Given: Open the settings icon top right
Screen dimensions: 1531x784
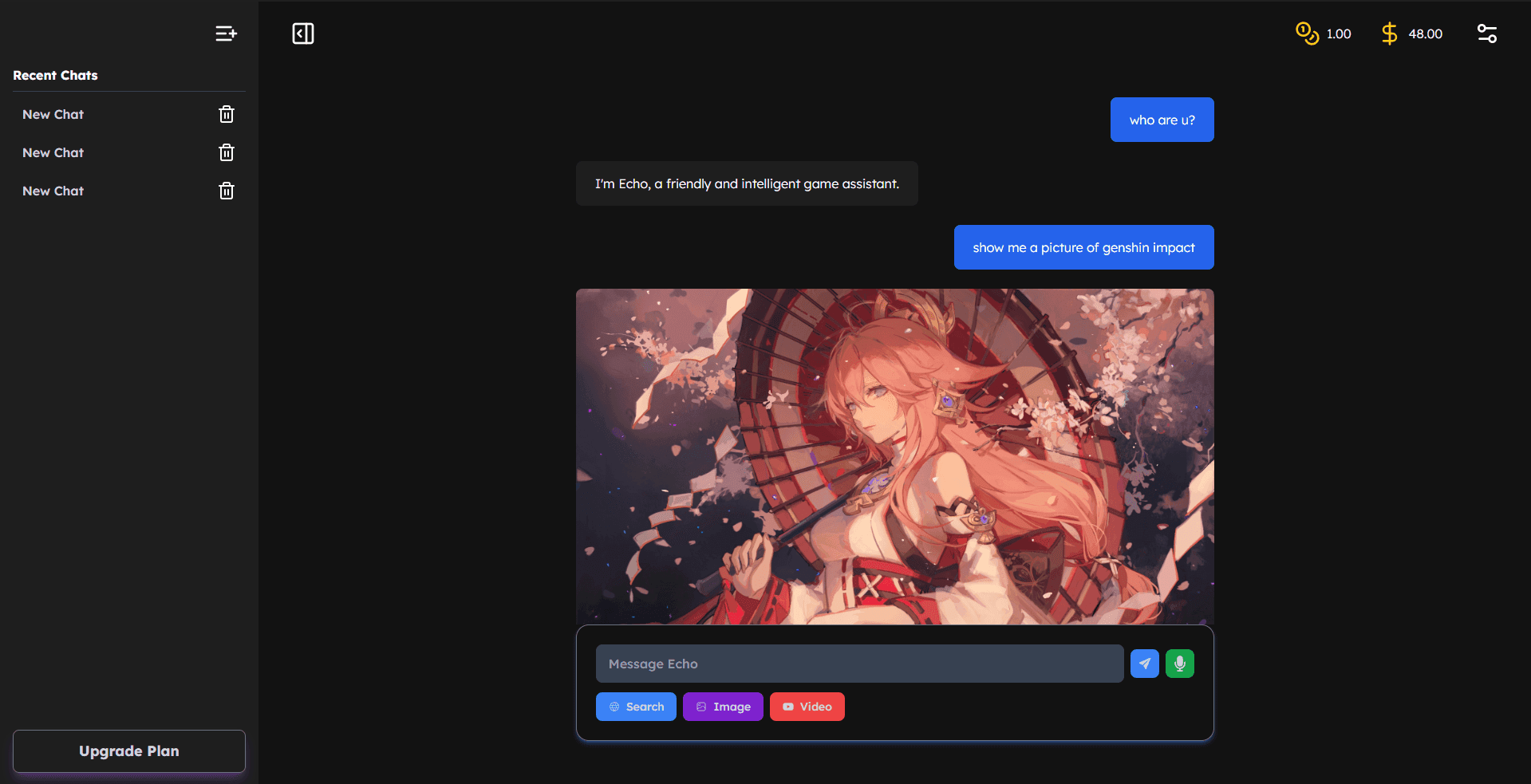Looking at the screenshot, I should (x=1486, y=33).
